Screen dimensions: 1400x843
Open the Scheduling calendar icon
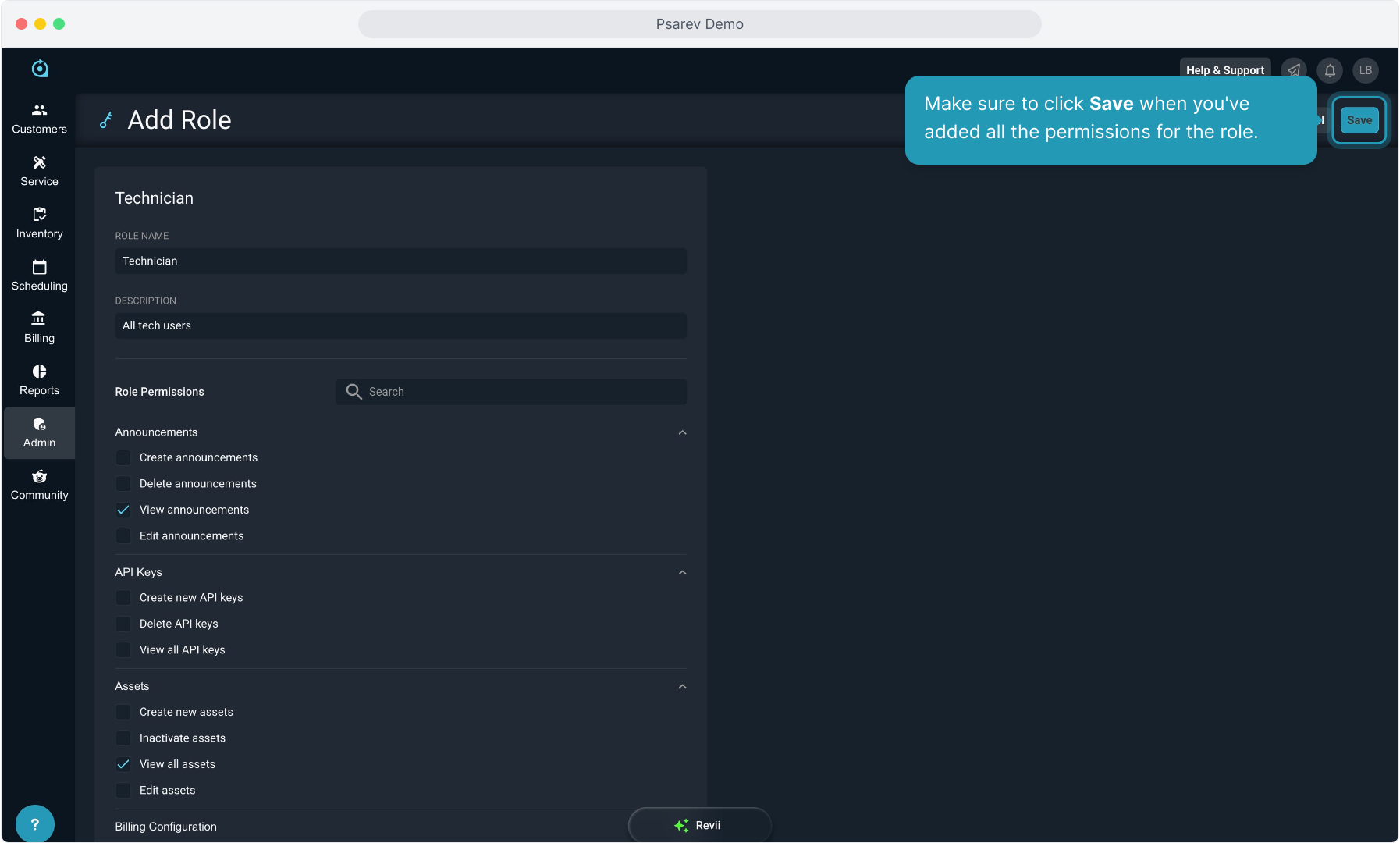pos(39,267)
